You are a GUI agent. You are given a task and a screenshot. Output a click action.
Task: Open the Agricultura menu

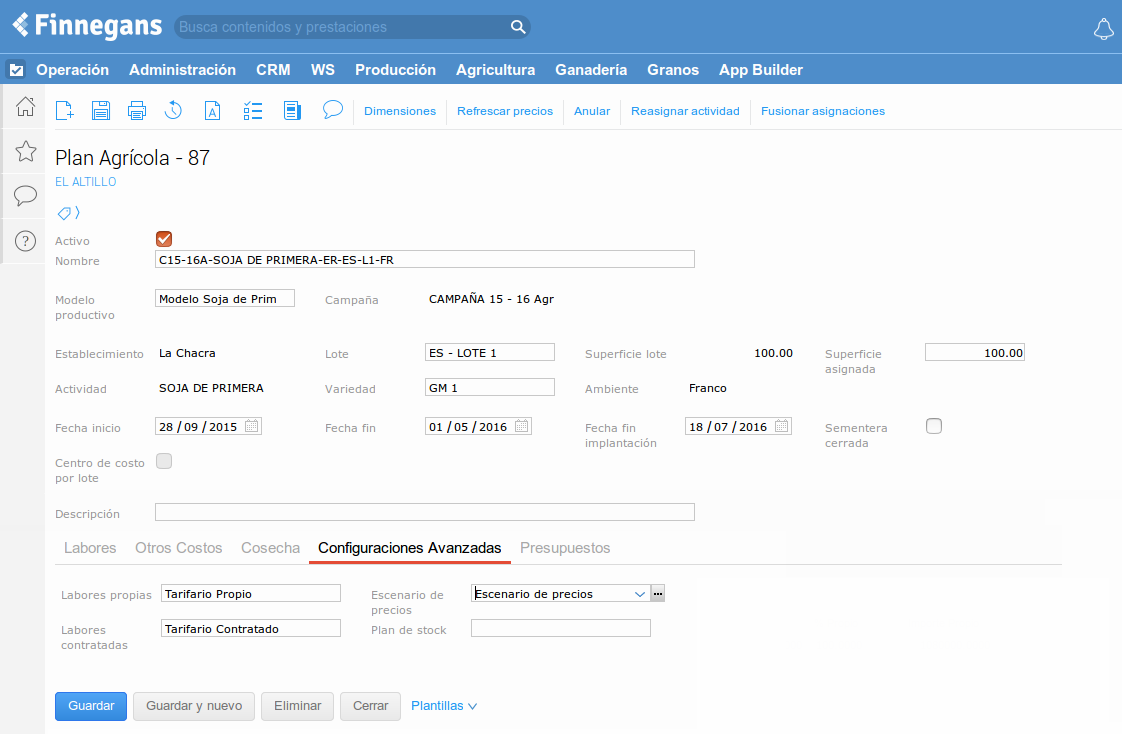click(x=495, y=70)
